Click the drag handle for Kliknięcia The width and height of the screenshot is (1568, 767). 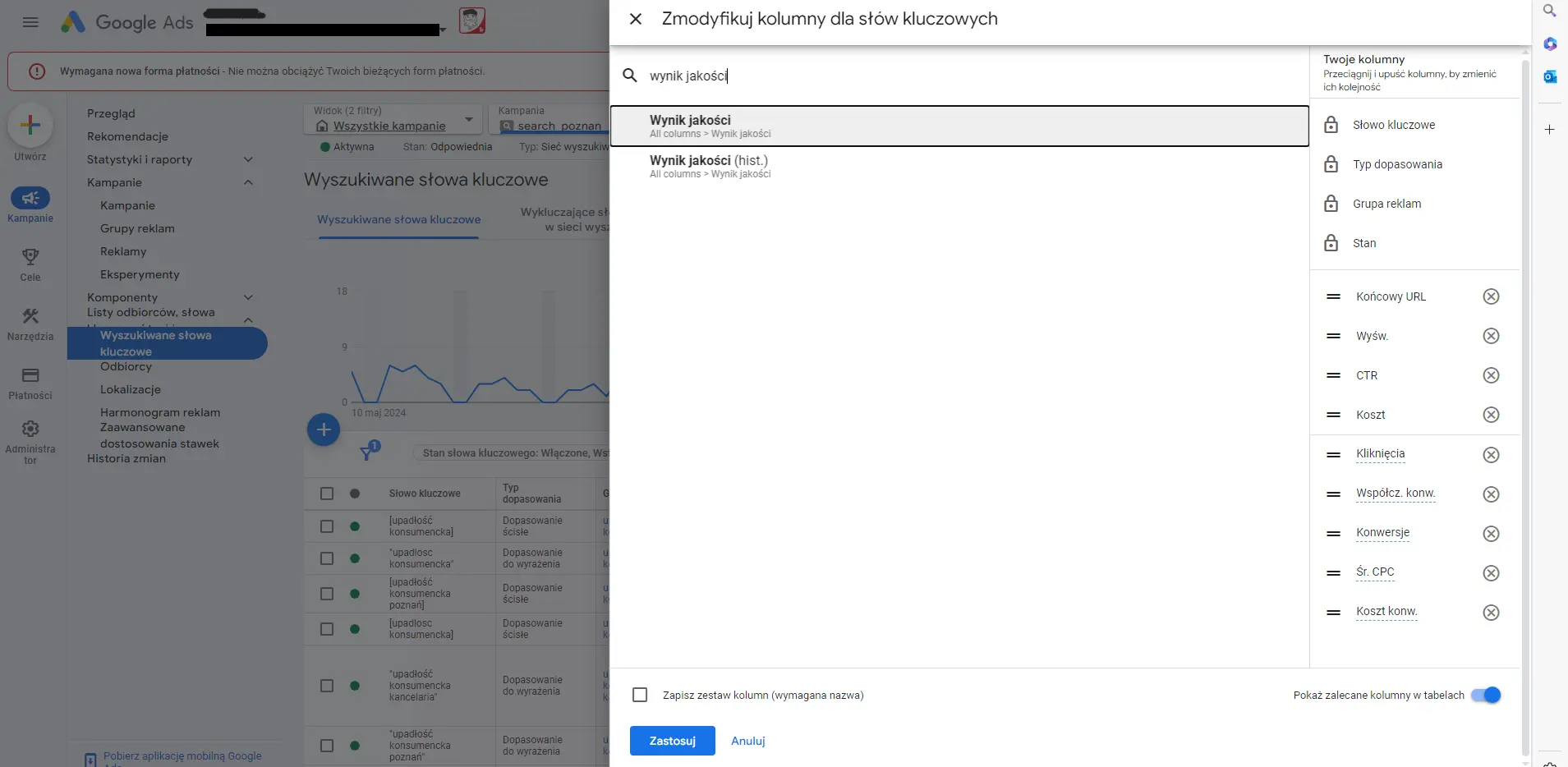point(1333,455)
